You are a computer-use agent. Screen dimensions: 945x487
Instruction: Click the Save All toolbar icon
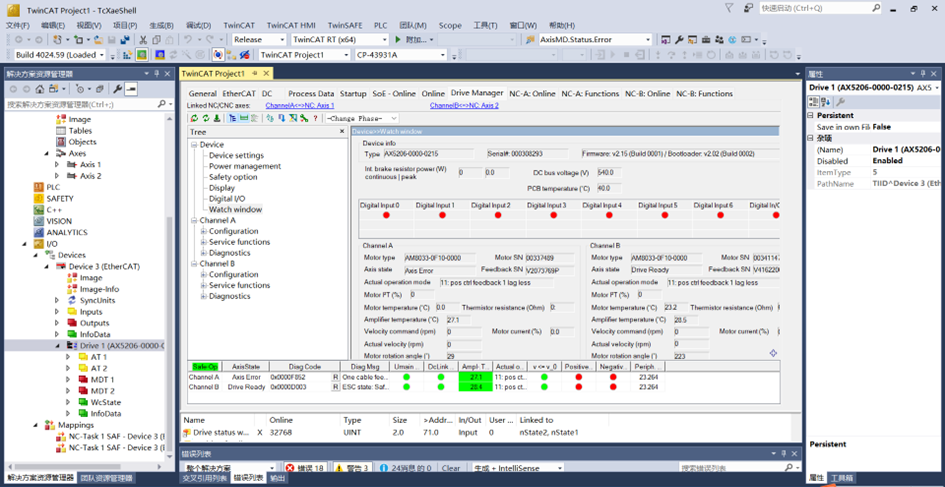[x=125, y=40]
